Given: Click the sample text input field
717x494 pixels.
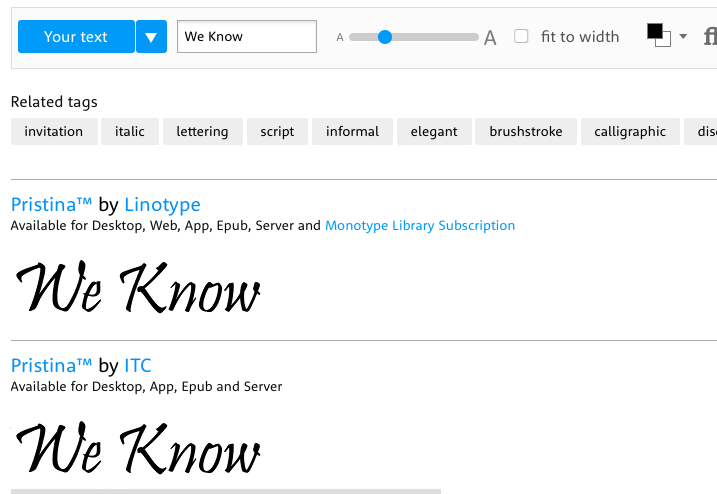Looking at the screenshot, I should (247, 37).
